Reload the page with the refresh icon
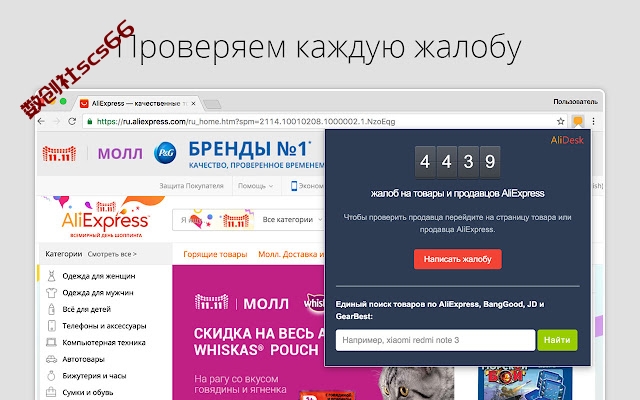The image size is (640, 400). (x=72, y=121)
